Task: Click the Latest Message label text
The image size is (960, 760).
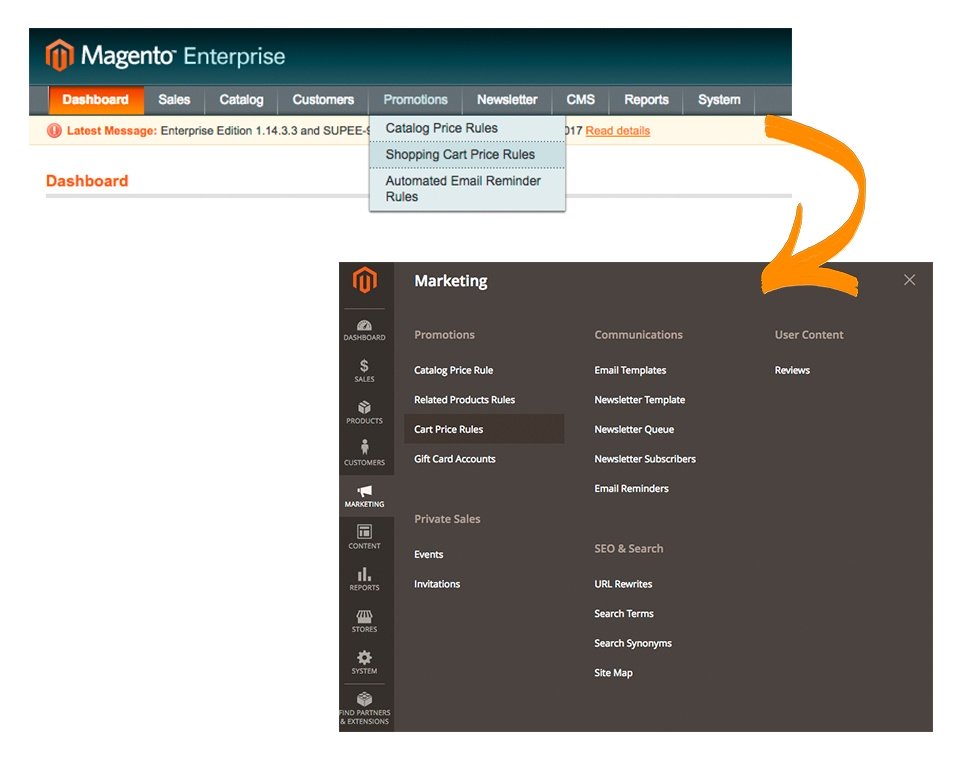Action: pyautogui.click(x=112, y=130)
